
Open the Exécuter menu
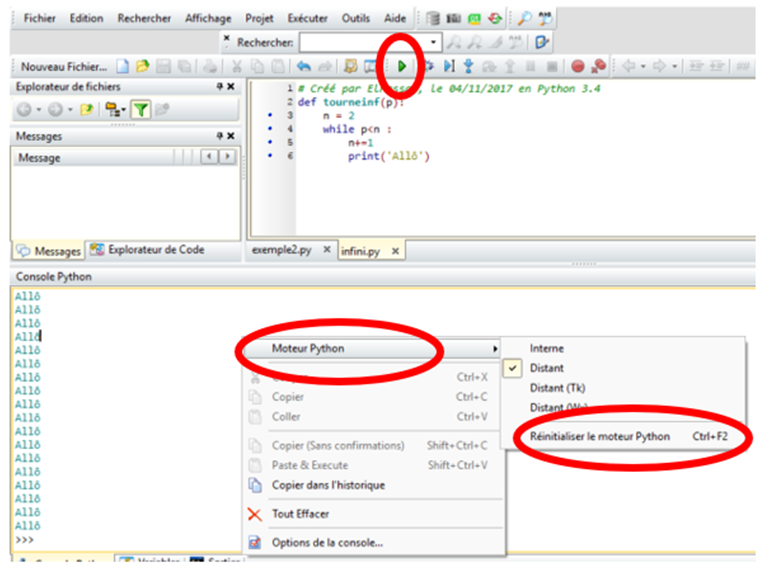click(307, 18)
